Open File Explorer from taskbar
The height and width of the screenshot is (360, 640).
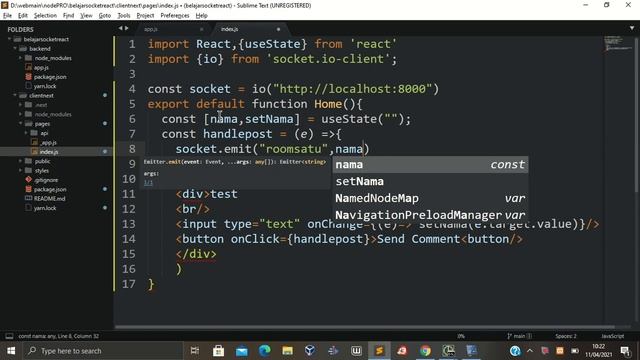287,351
